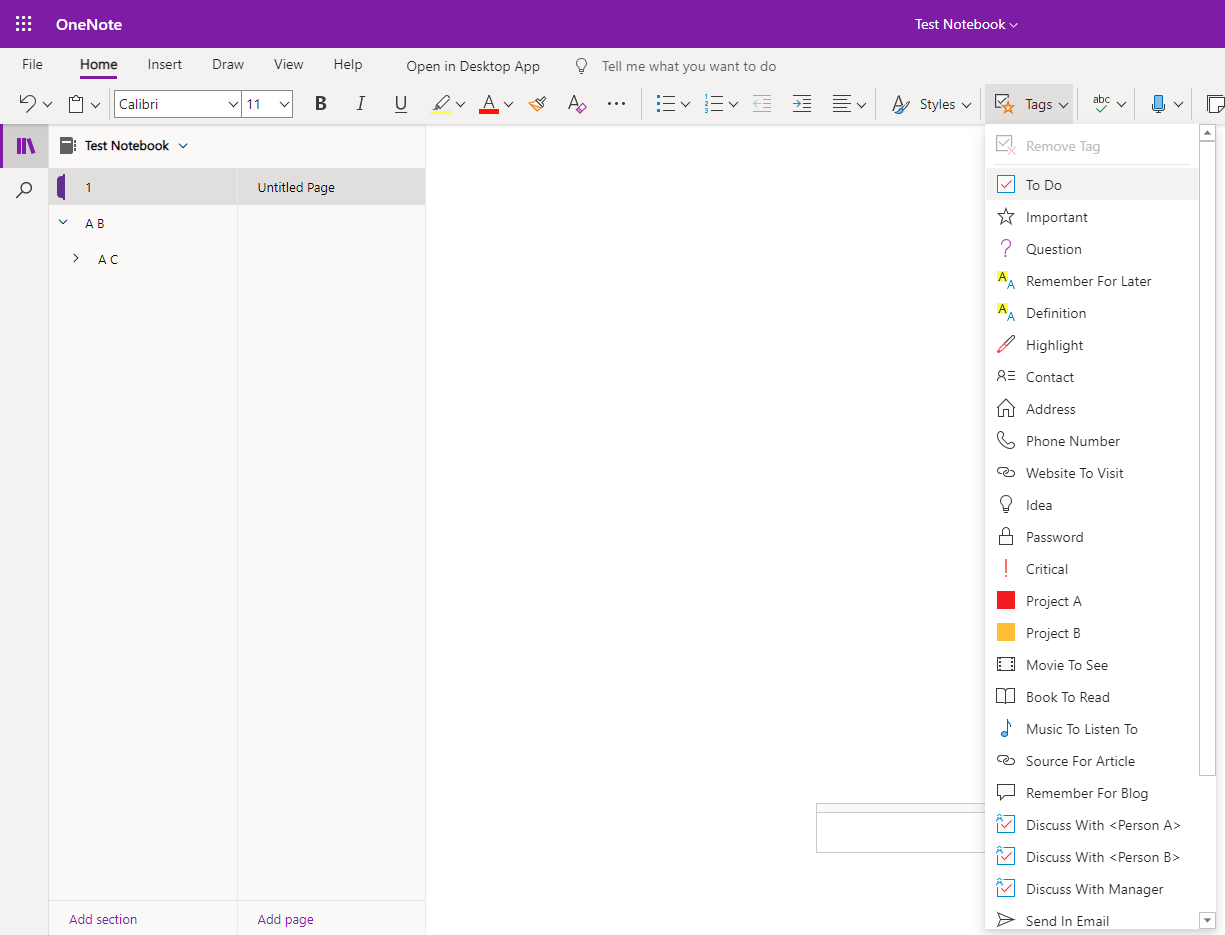Apply the Discuss With <Person A> tag
This screenshot has height=935, width=1225.
pos(1092,825)
